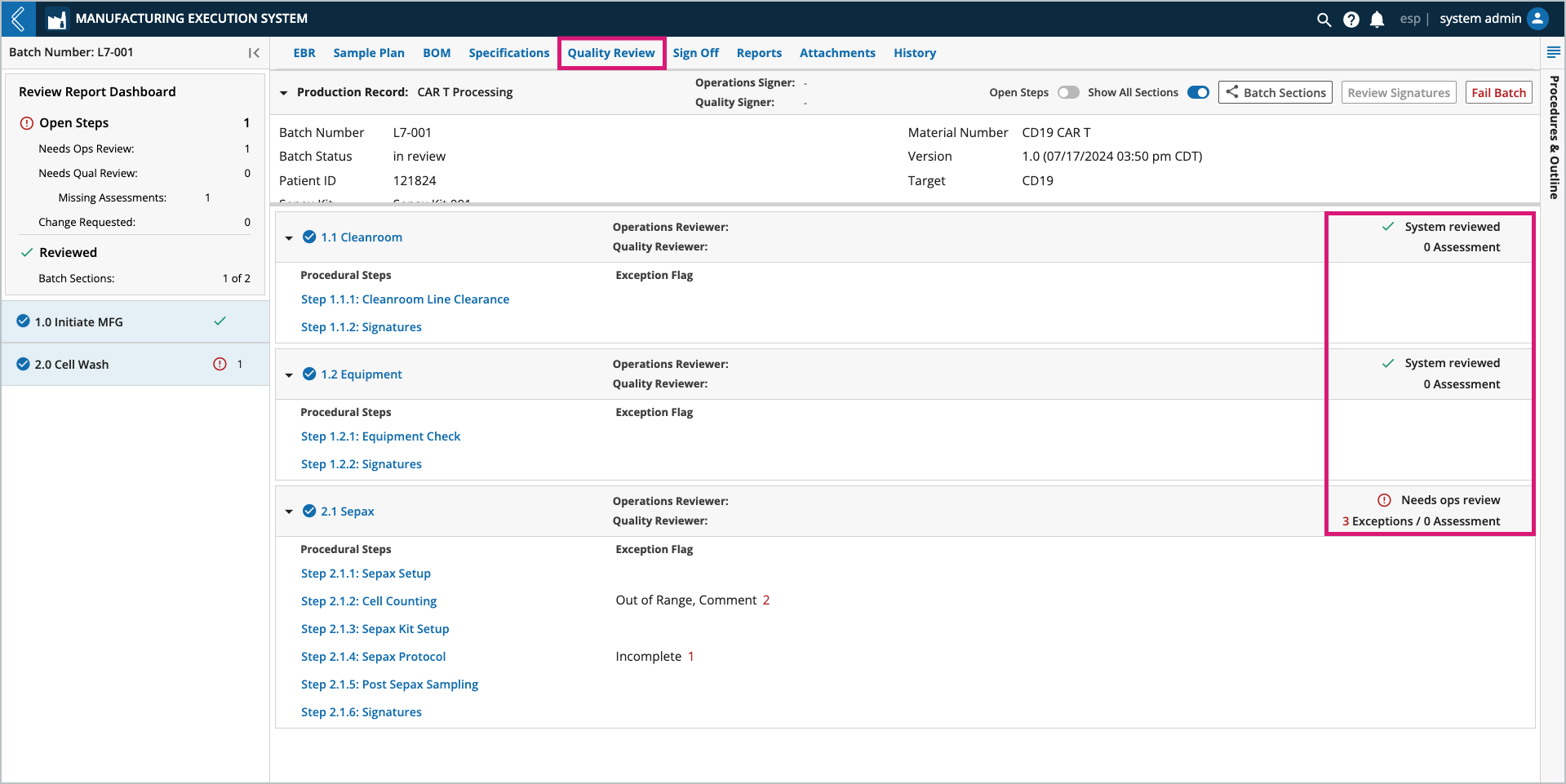The width and height of the screenshot is (1566, 784).
Task: Collapse the Production Record section arrow
Action: coord(284,93)
